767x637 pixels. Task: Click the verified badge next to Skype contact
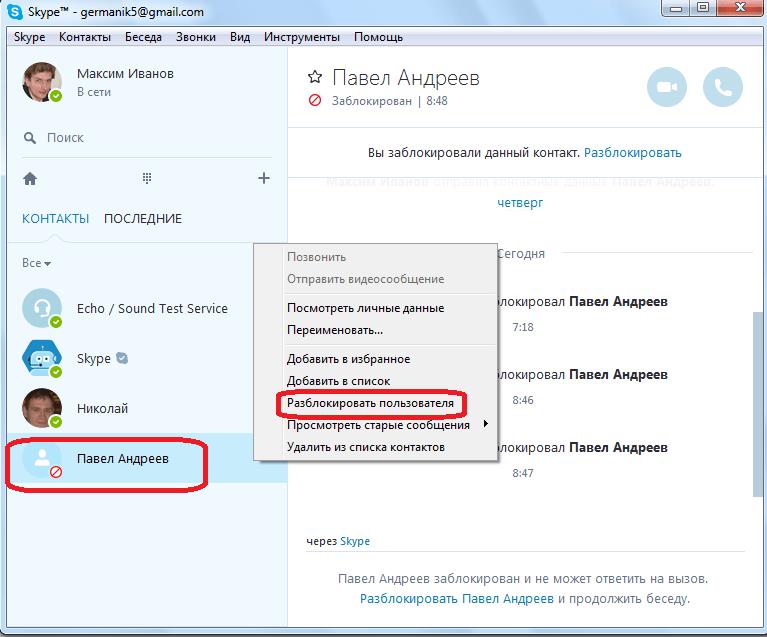(122, 358)
